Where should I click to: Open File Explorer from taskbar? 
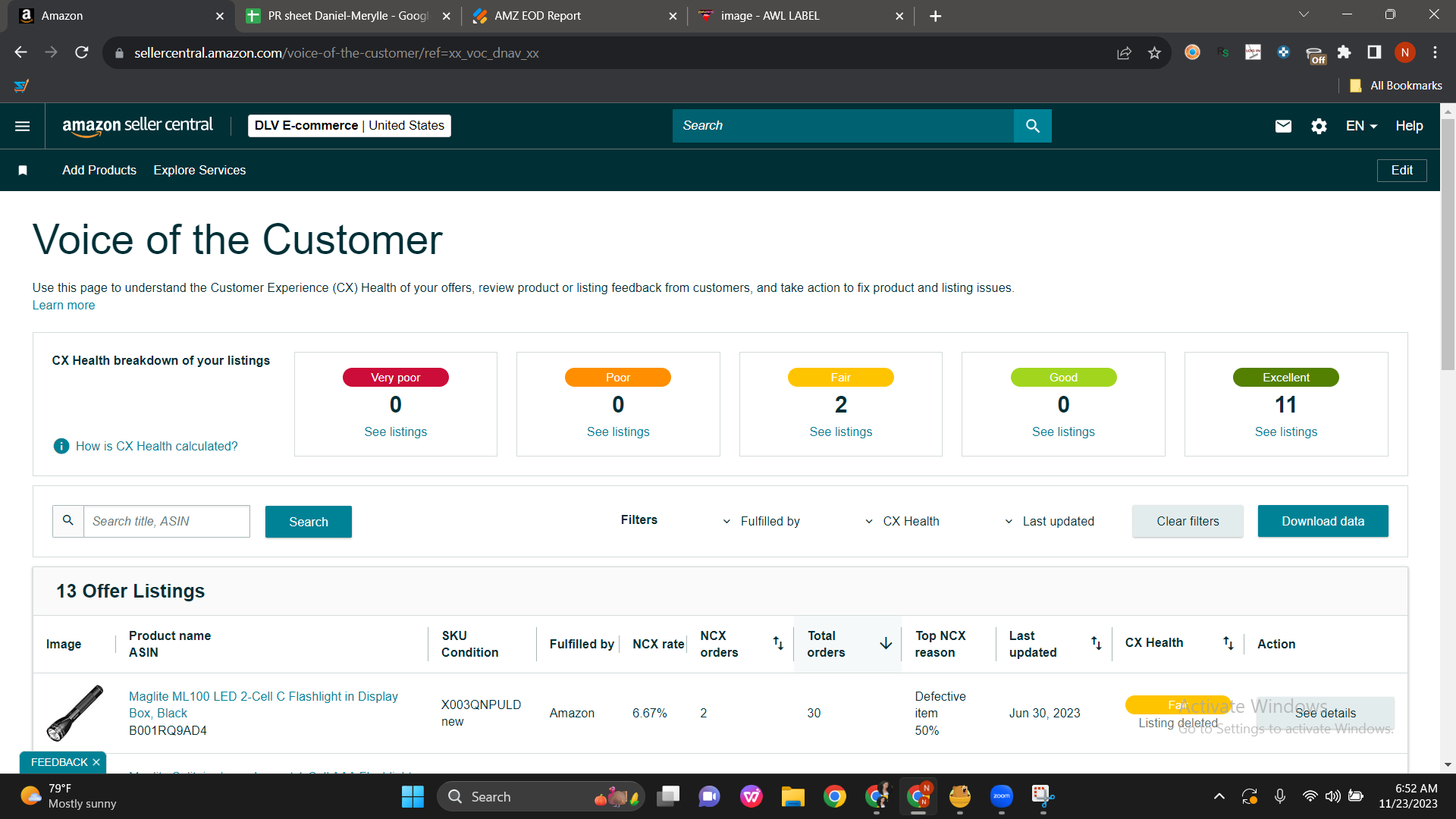[x=793, y=796]
